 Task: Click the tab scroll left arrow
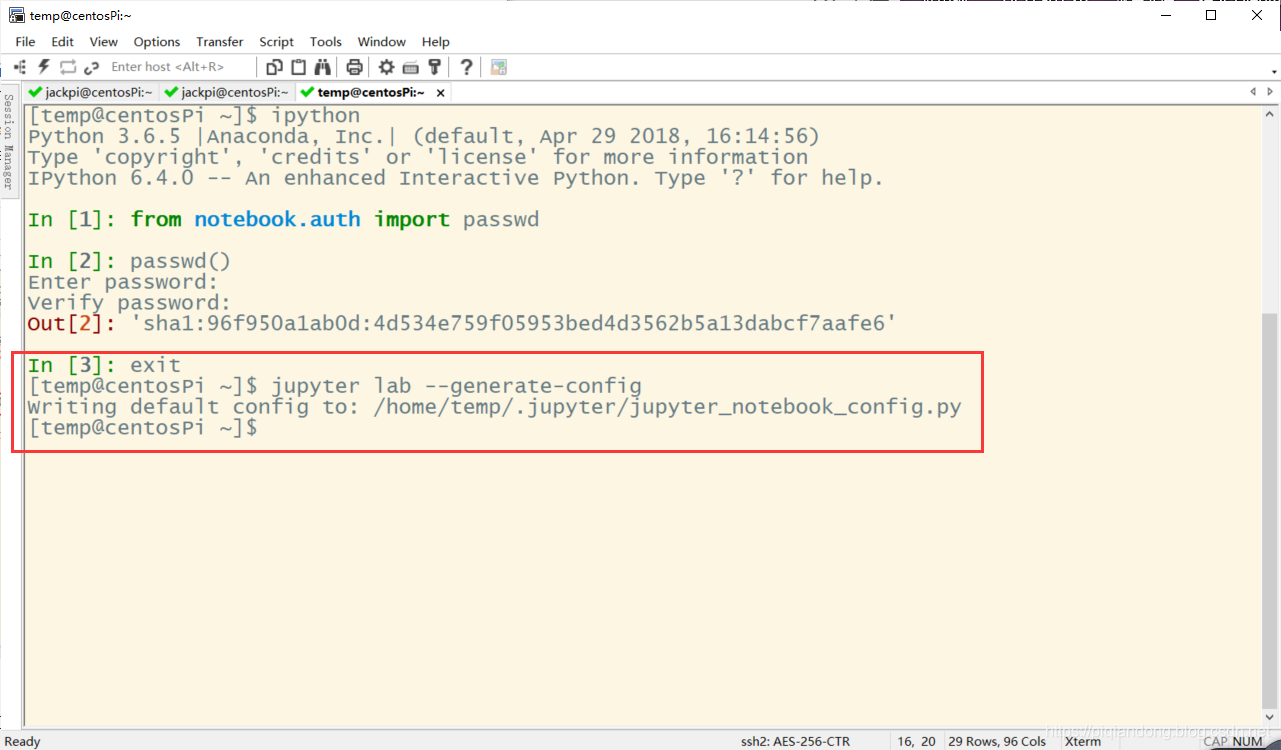1254,92
